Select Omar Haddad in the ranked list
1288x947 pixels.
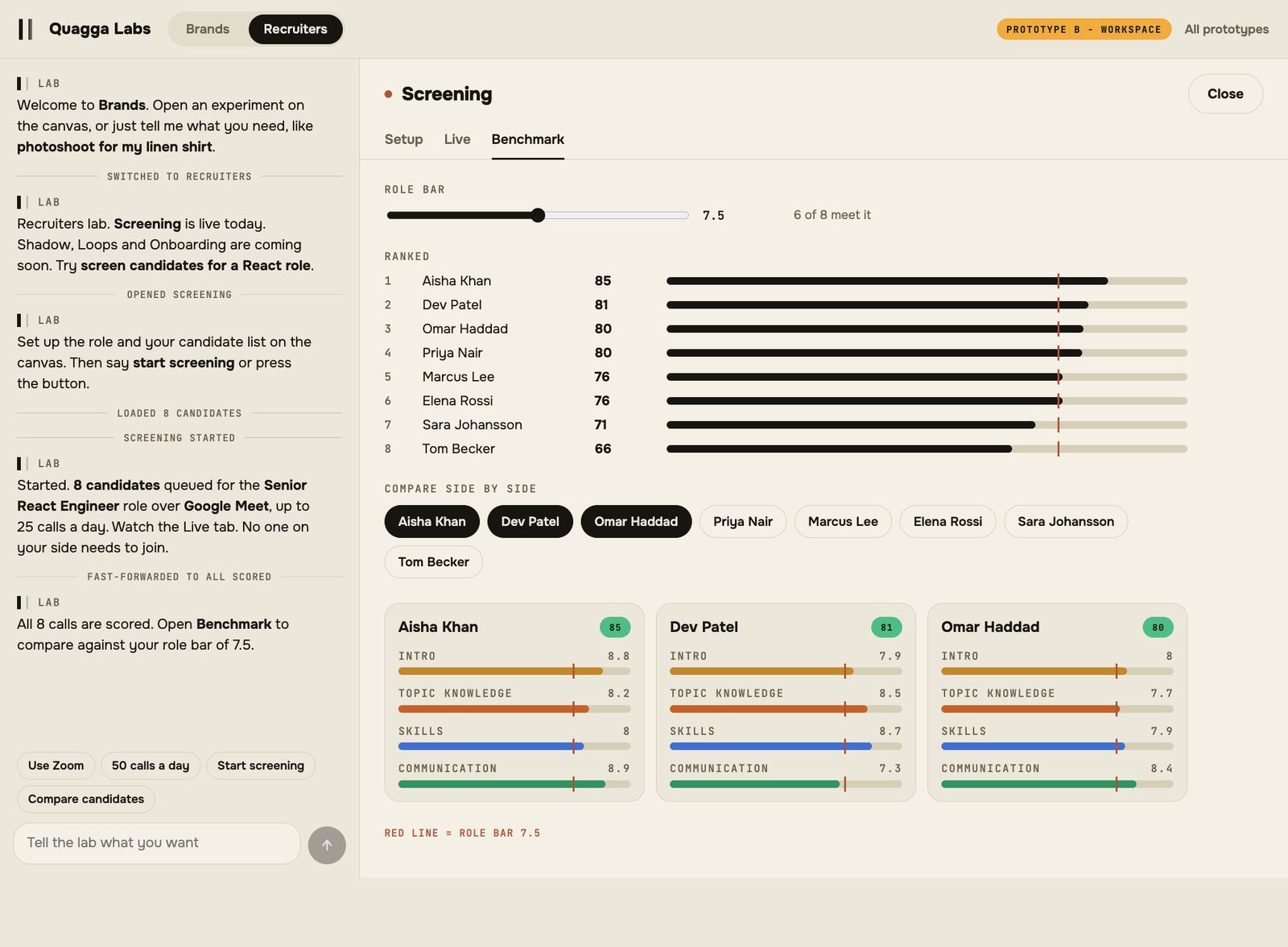coord(464,329)
